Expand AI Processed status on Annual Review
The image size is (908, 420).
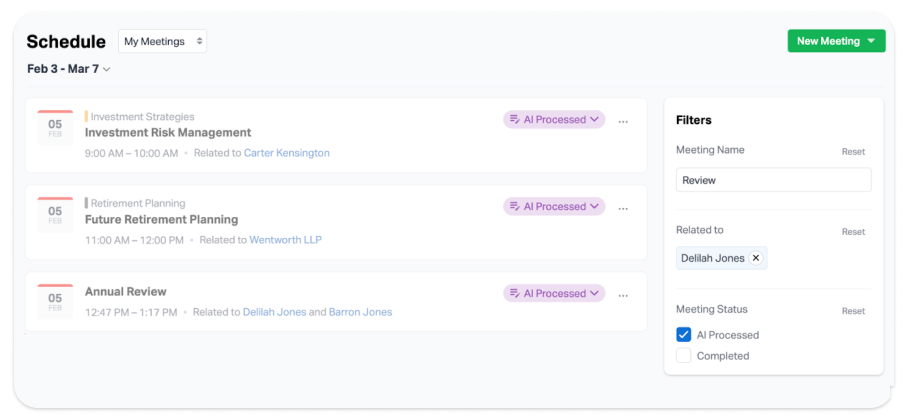tap(554, 293)
